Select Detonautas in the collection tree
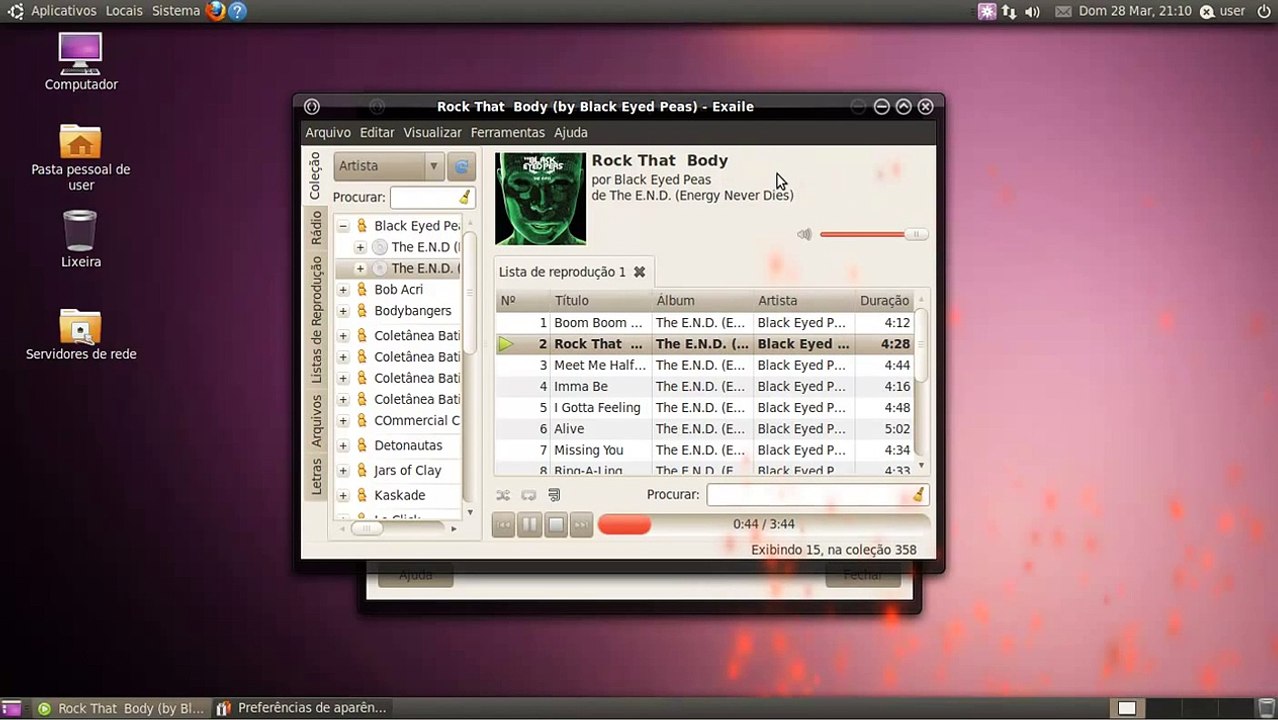 click(408, 446)
